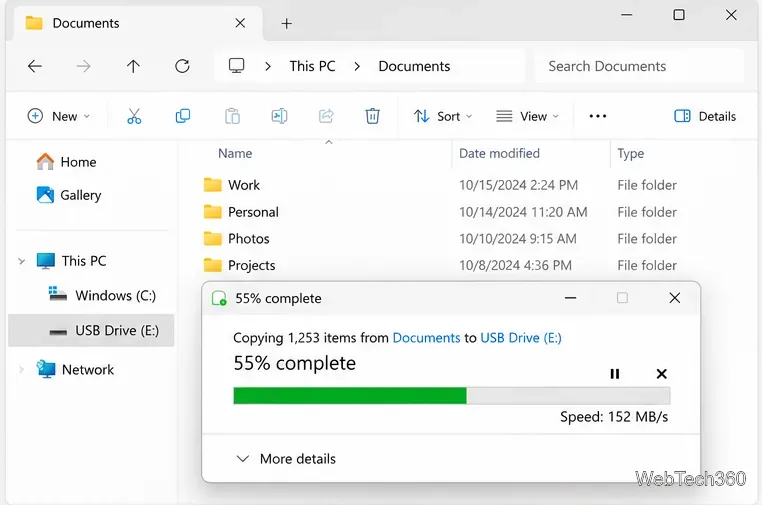Go back with the left arrow button
This screenshot has height=505, width=762.
point(35,66)
